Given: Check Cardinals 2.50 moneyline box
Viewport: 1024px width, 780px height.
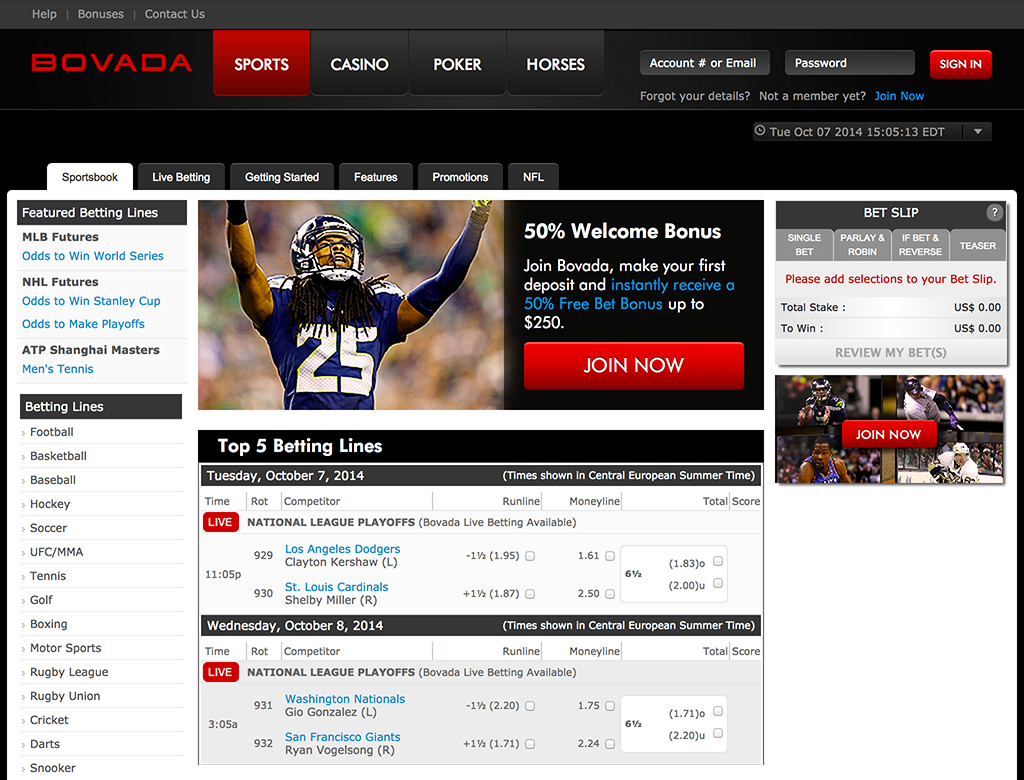Looking at the screenshot, I should click(610, 594).
